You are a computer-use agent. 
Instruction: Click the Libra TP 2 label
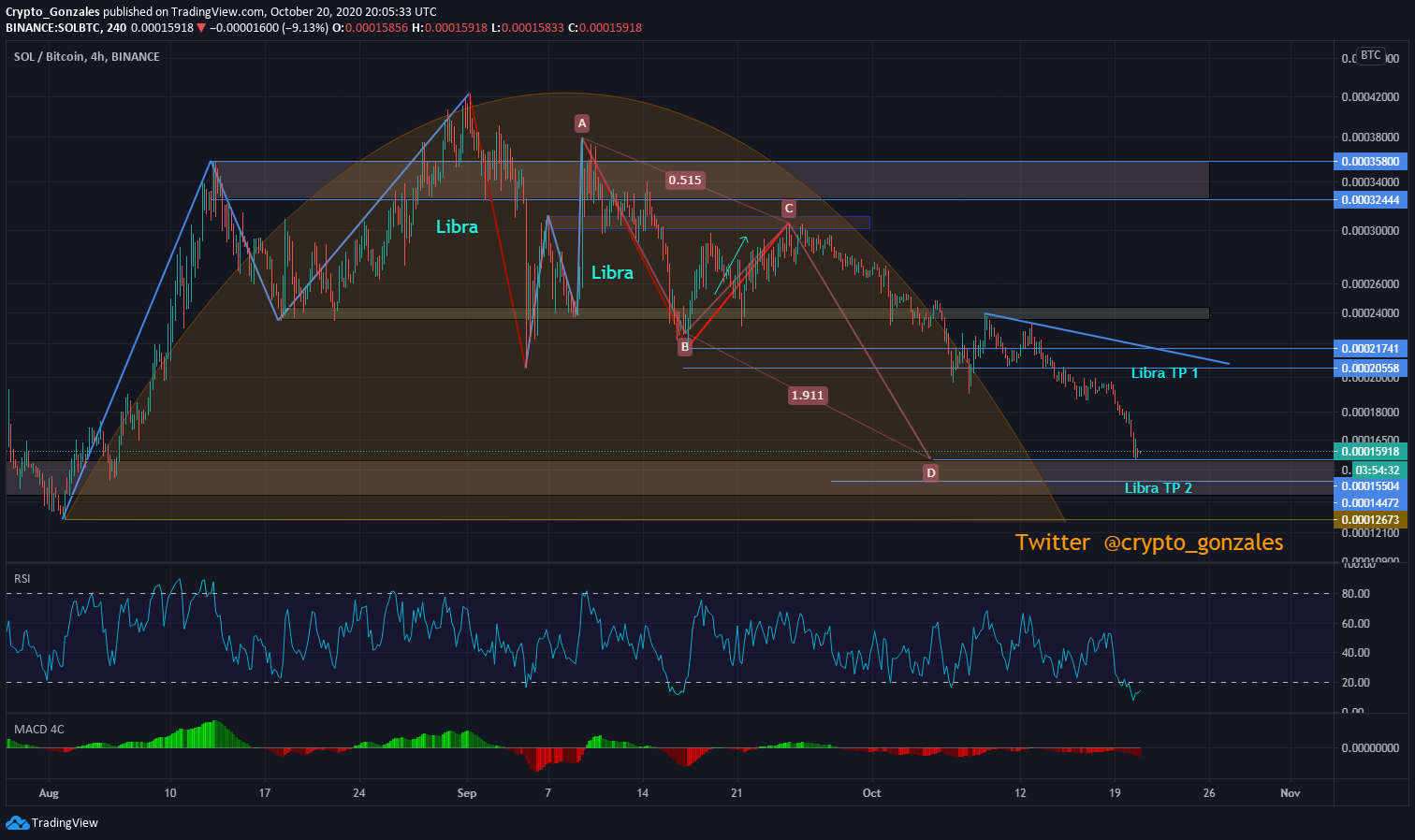tap(1159, 488)
